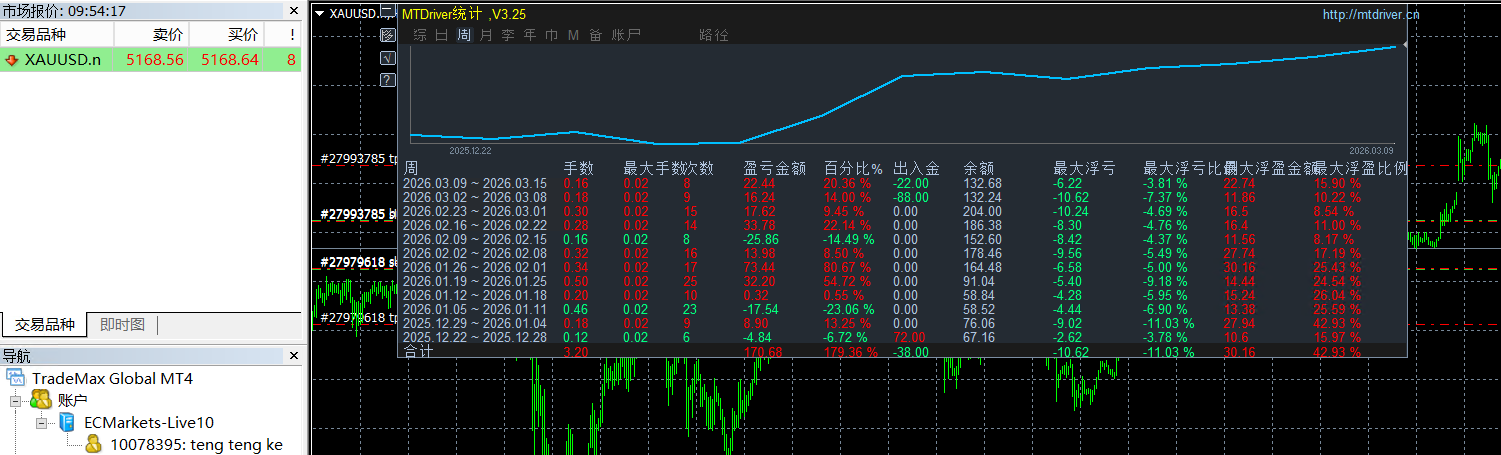The width and height of the screenshot is (1501, 455).
Task: Click the 余额 column header
Action: click(x=979, y=169)
